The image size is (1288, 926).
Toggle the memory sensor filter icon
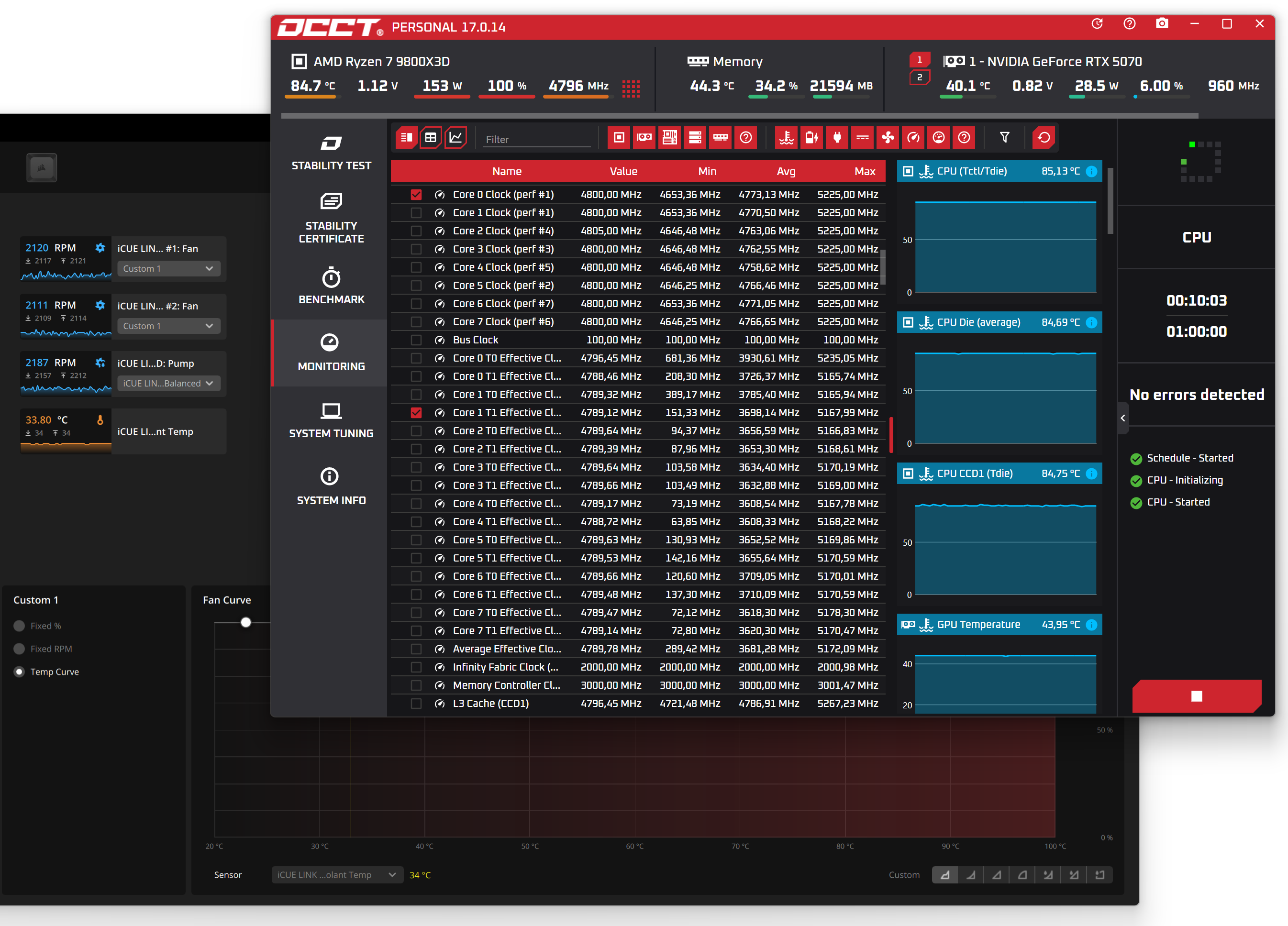(x=721, y=137)
